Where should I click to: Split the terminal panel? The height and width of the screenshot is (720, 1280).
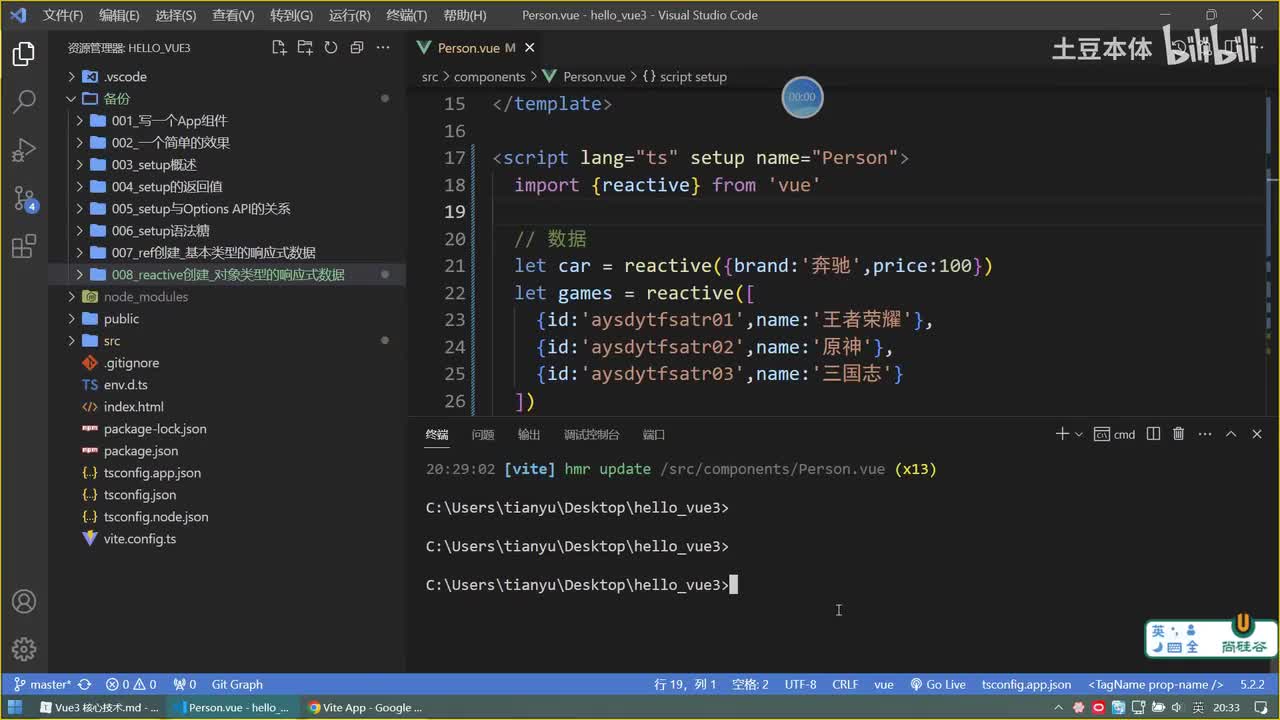(x=1153, y=434)
